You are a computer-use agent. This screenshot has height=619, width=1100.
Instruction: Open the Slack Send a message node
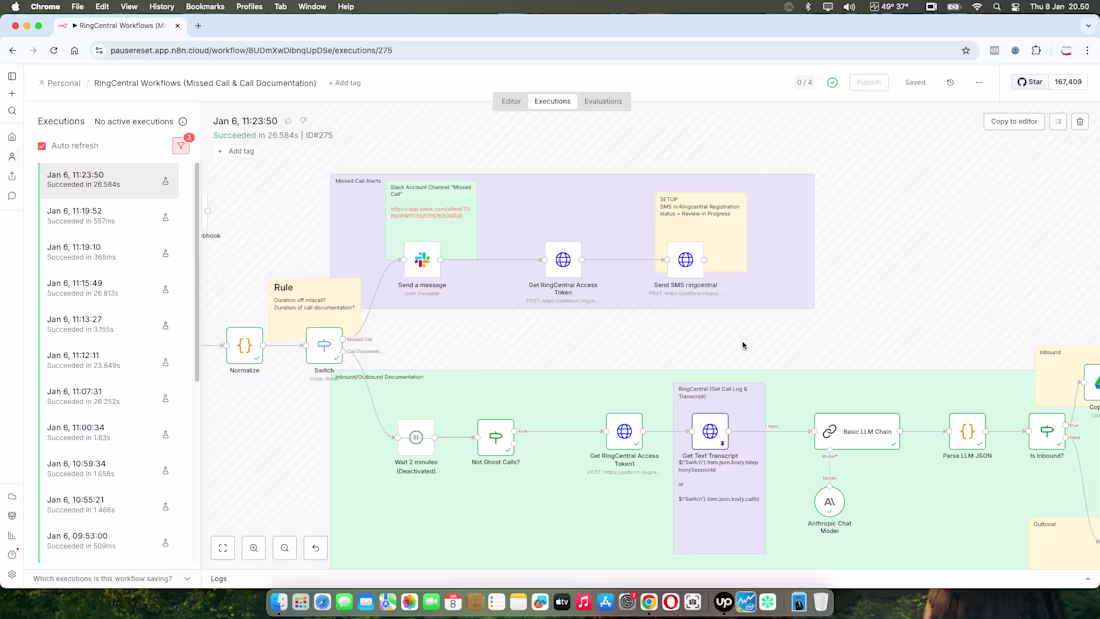(x=422, y=260)
